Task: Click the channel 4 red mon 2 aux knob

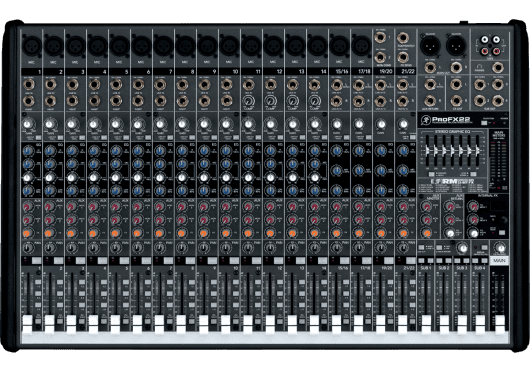Action: click(94, 220)
